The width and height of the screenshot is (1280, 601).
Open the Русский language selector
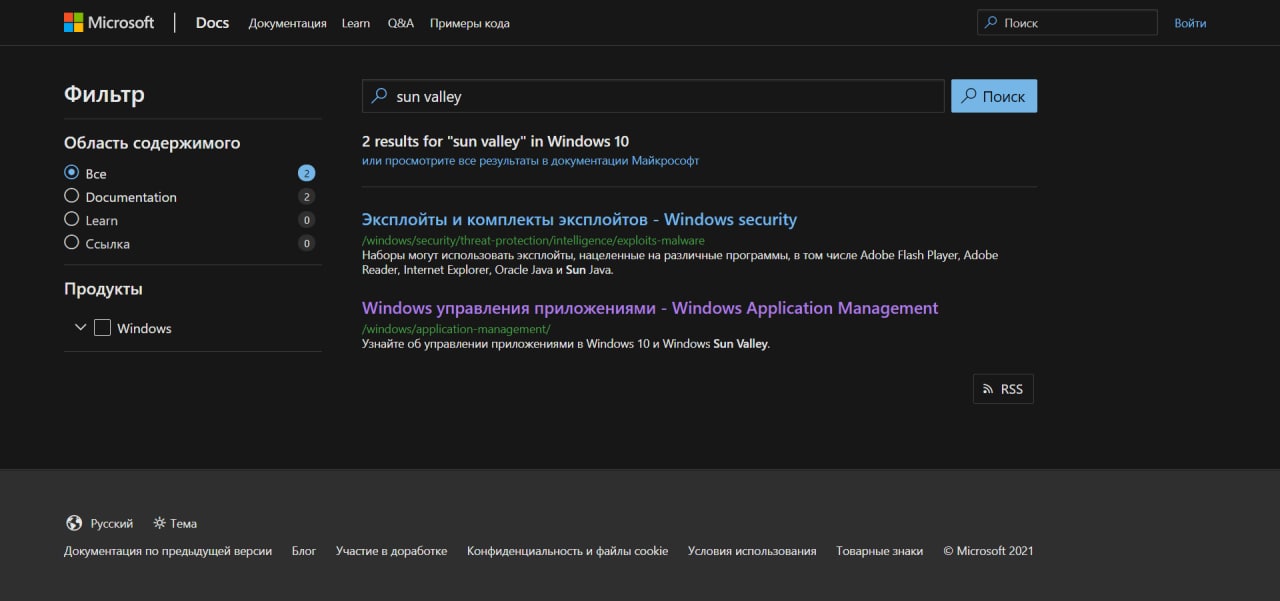click(99, 523)
